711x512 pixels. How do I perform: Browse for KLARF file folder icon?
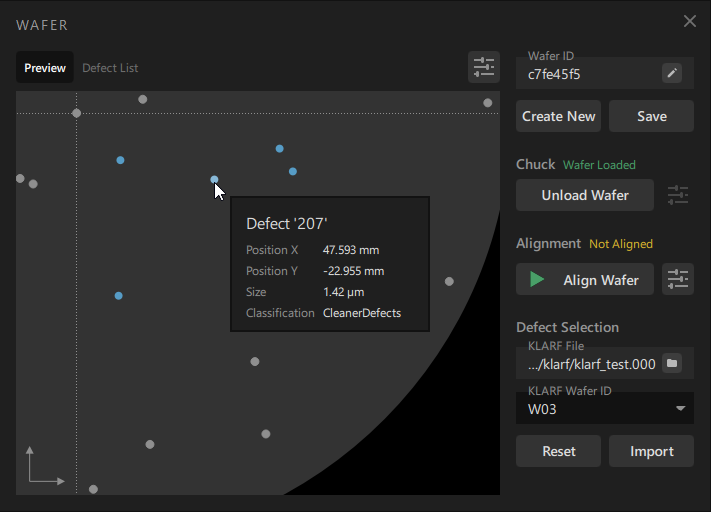(672, 363)
